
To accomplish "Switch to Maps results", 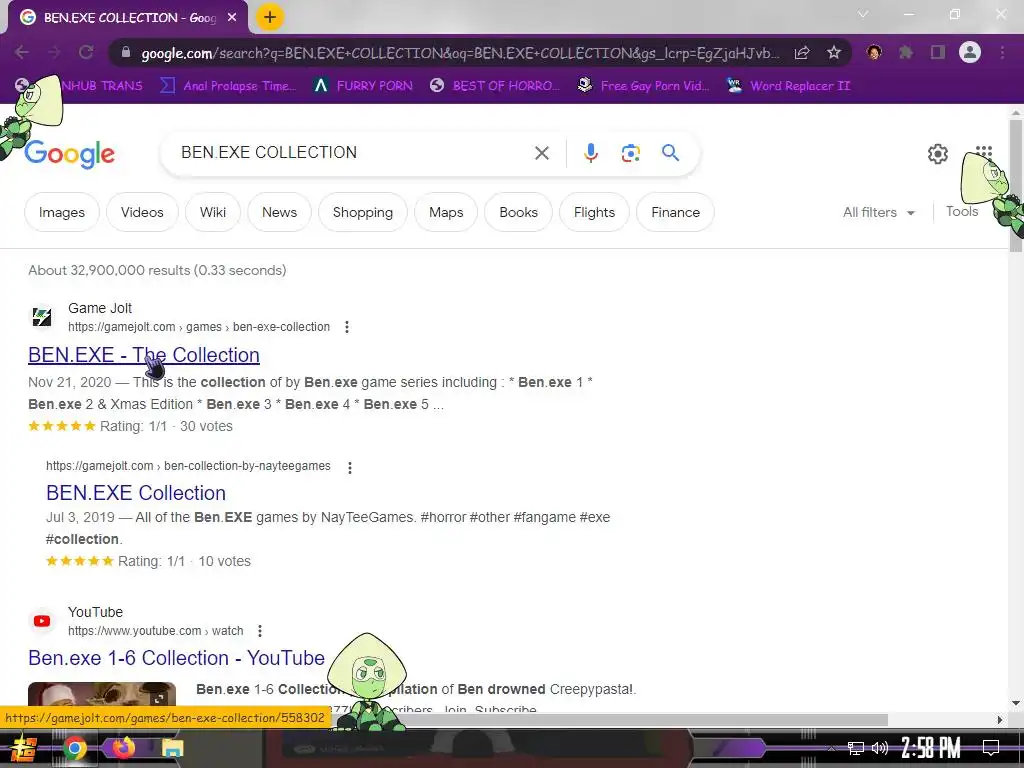I will click(x=446, y=212).
